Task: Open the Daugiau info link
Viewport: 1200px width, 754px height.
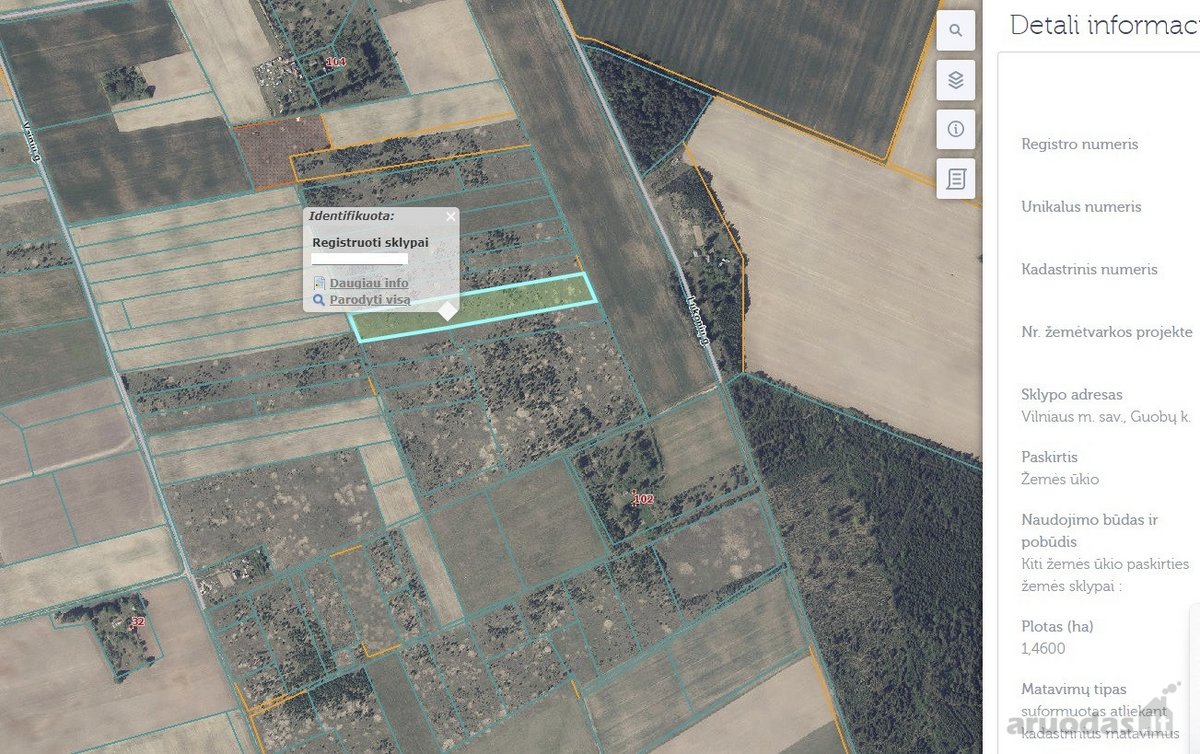Action: click(369, 283)
